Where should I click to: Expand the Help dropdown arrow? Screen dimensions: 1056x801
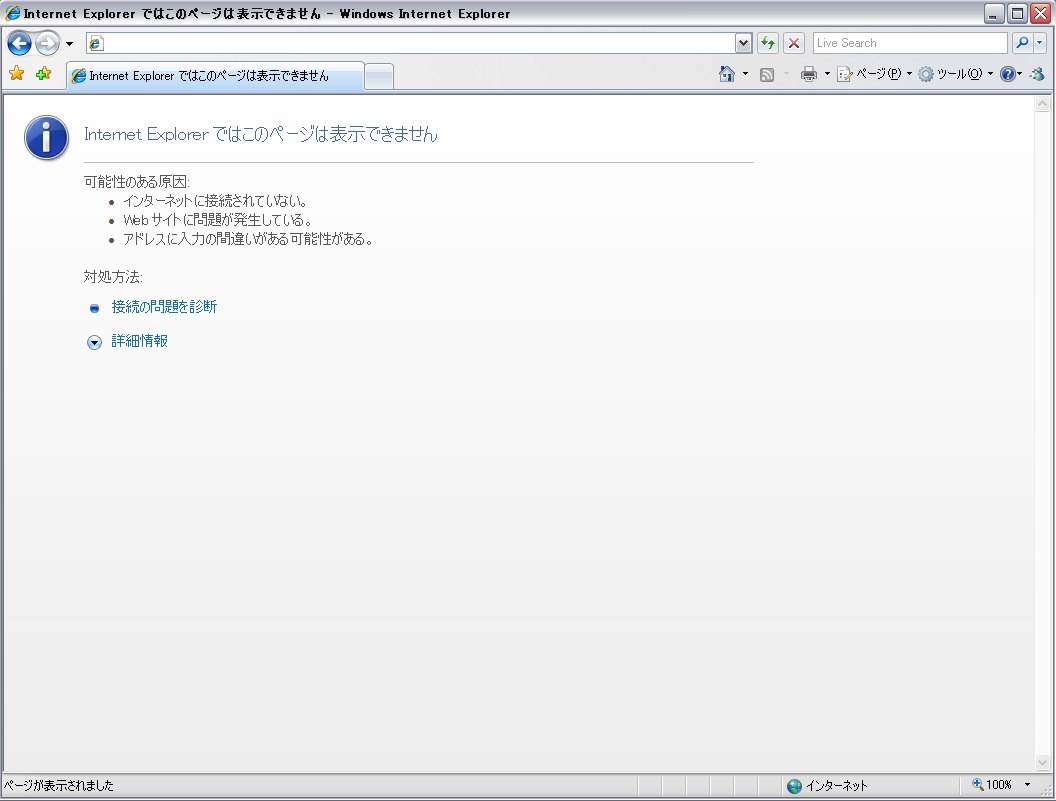pyautogui.click(x=1020, y=74)
